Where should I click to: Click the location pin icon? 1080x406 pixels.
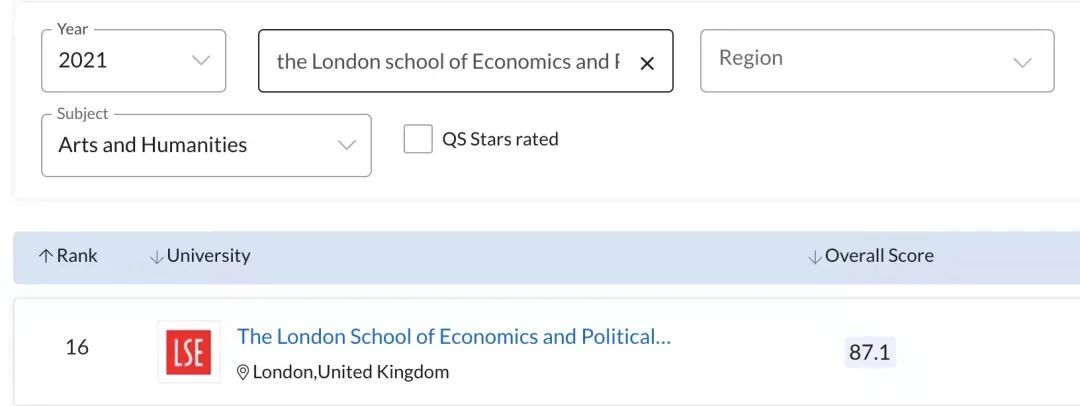(242, 372)
